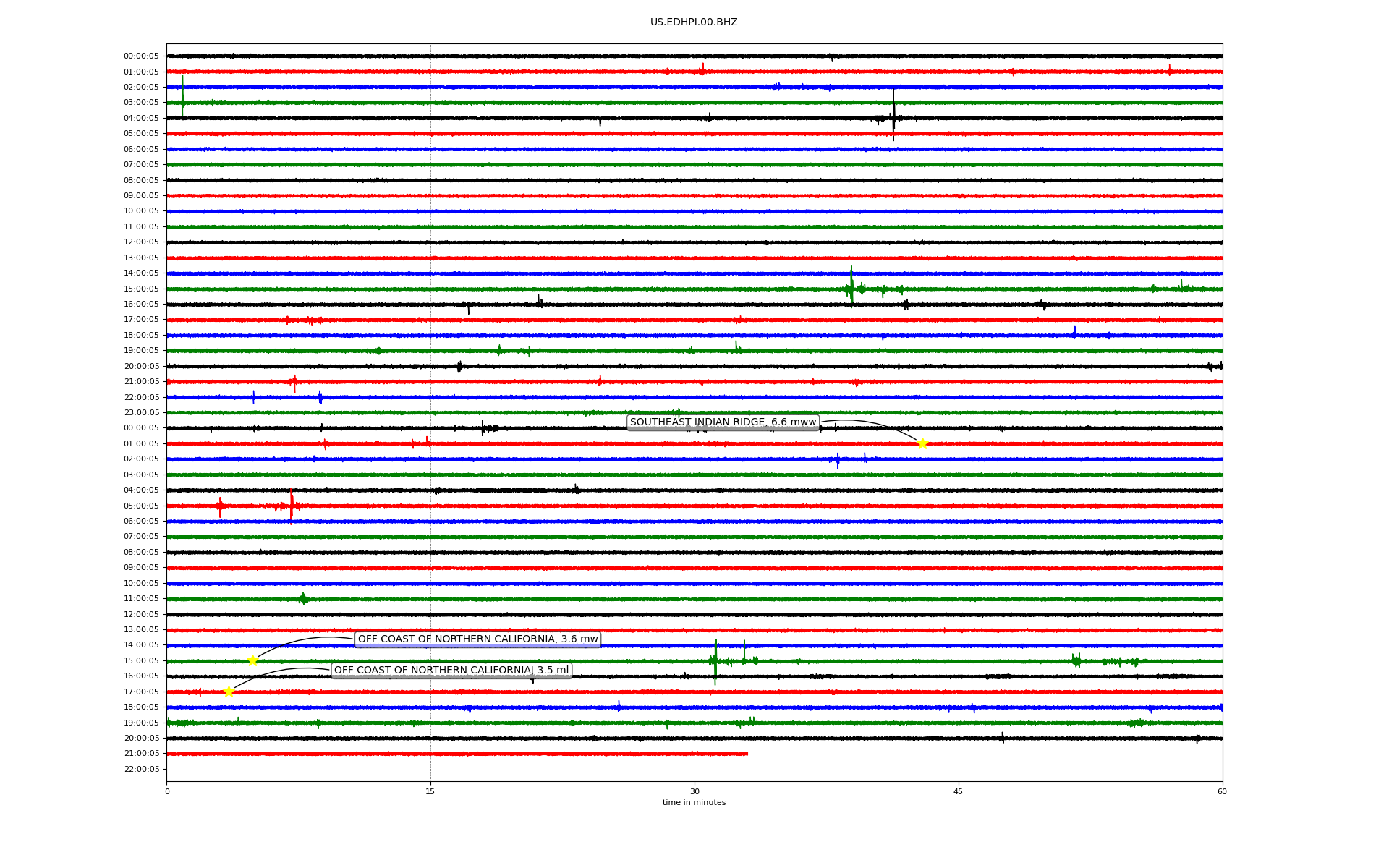The height and width of the screenshot is (868, 1389).
Task: Click the 60 tick label on the x-axis
Action: point(1222,791)
